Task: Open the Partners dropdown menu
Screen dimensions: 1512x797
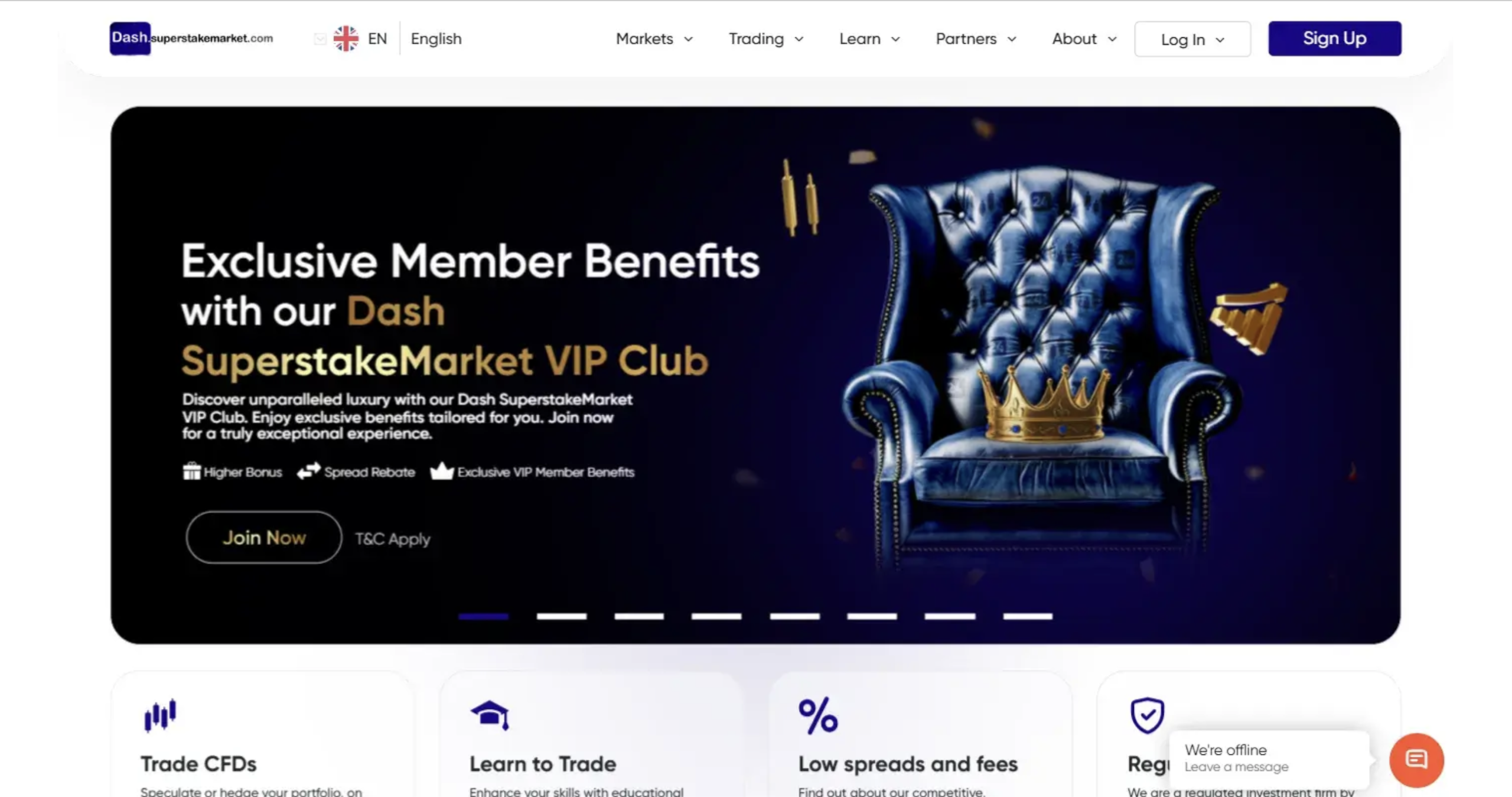Action: click(x=976, y=39)
